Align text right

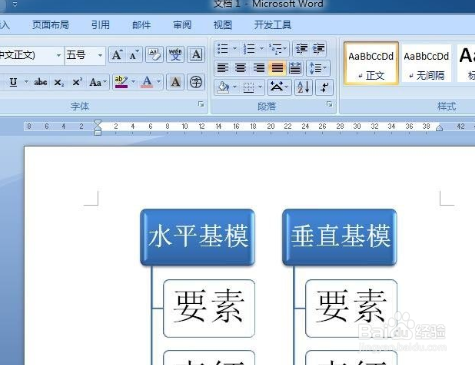point(259,68)
